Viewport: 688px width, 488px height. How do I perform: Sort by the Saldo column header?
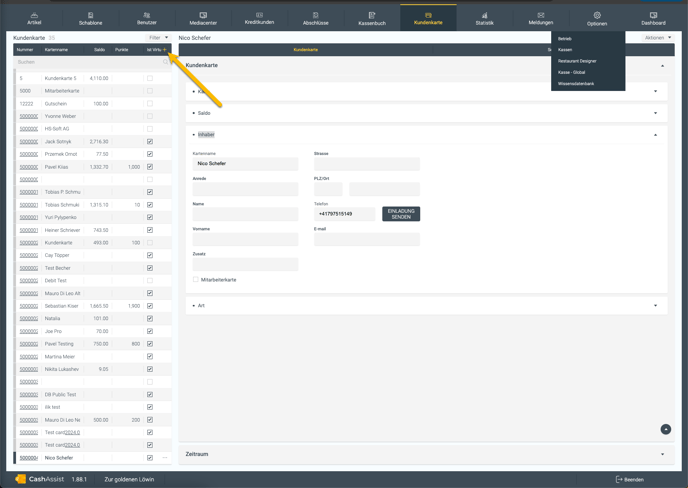99,50
